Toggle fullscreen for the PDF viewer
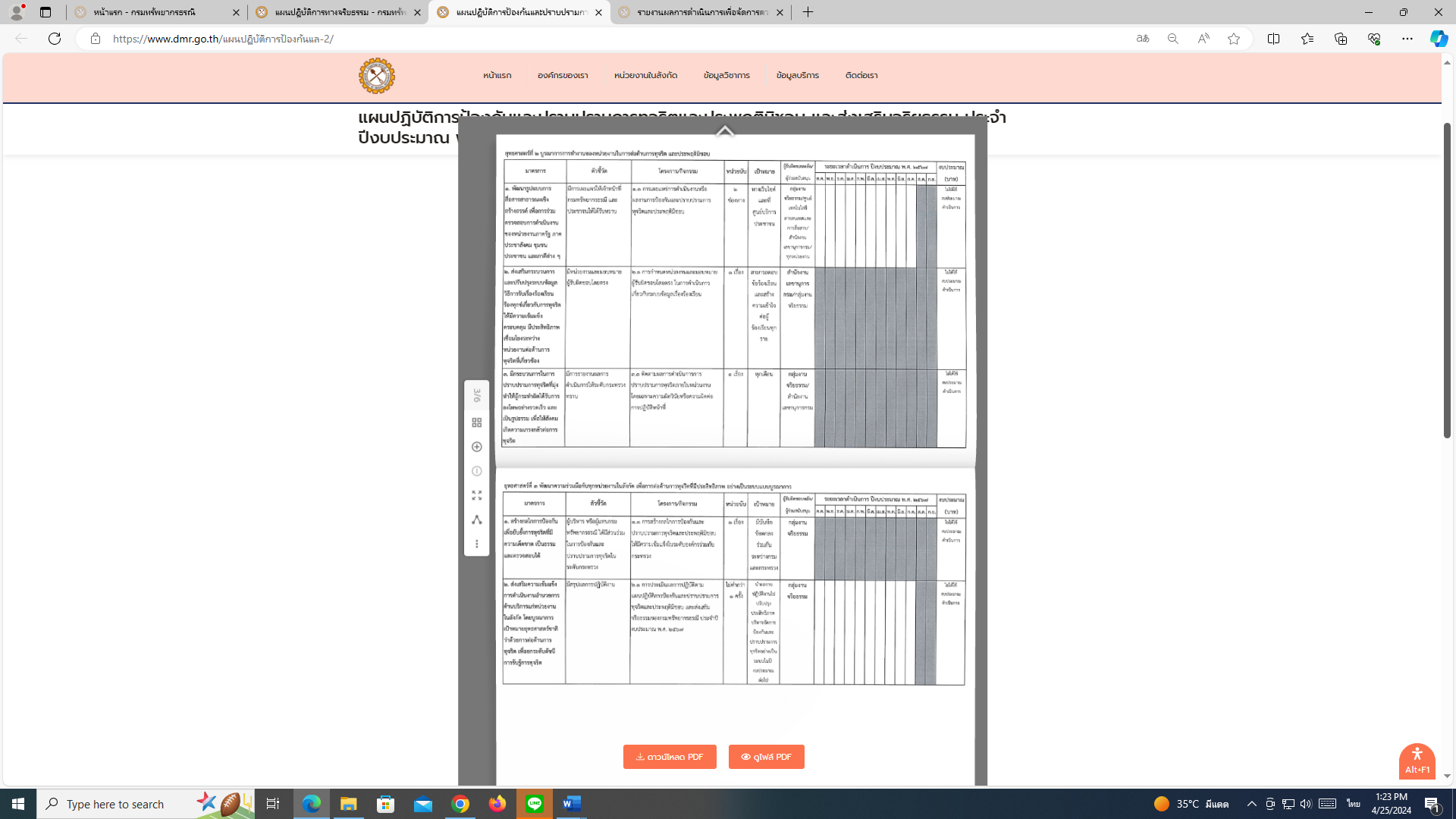Viewport: 1456px width, 819px height. click(x=476, y=495)
